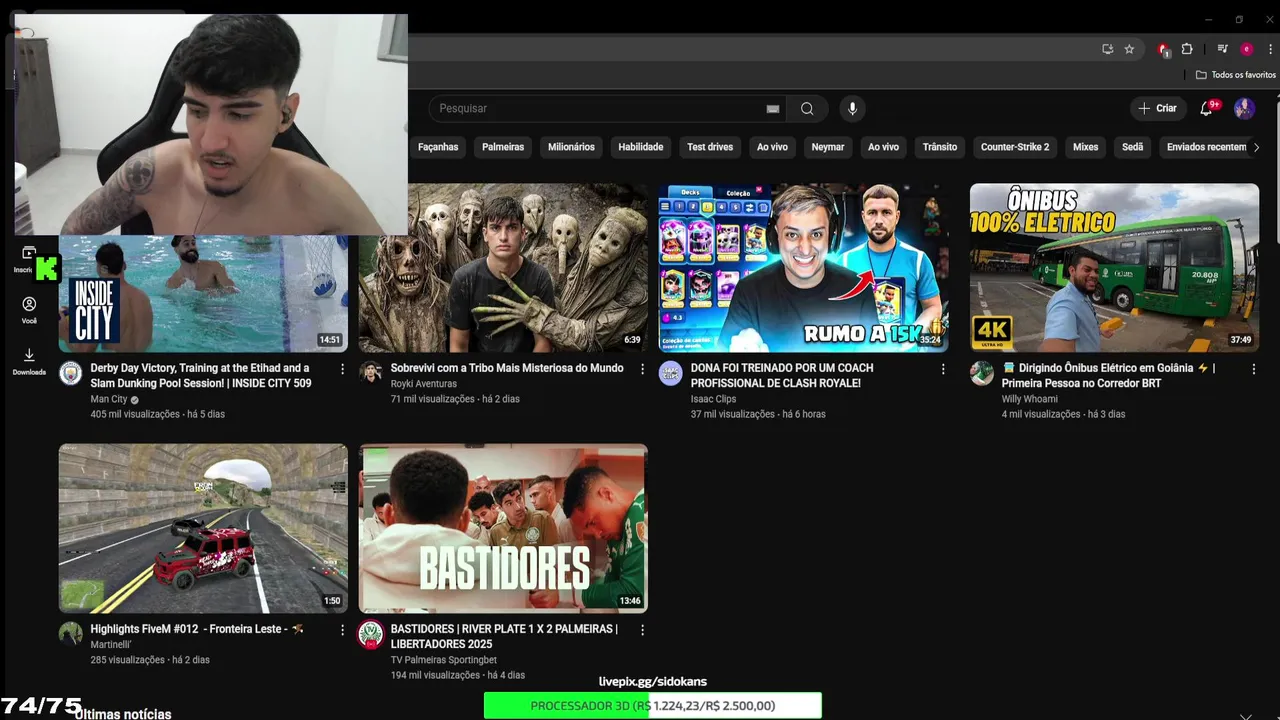
Task: Open the TV Palmeiras Sportingbet channel avatar
Action: [371, 634]
